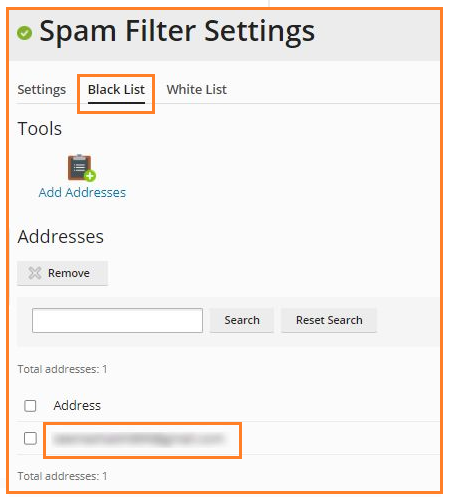Open the White List tab

[197, 90]
